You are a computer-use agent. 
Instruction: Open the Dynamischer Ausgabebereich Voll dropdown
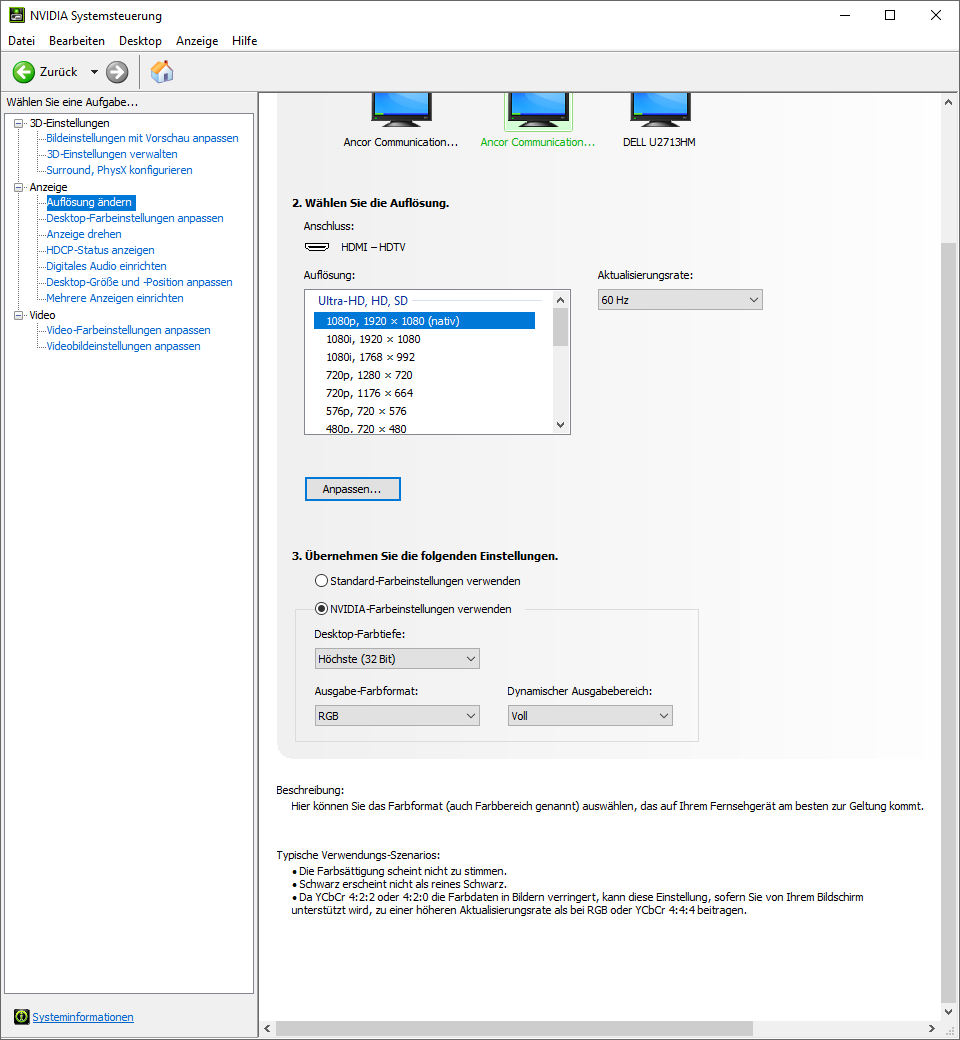[x=590, y=716]
